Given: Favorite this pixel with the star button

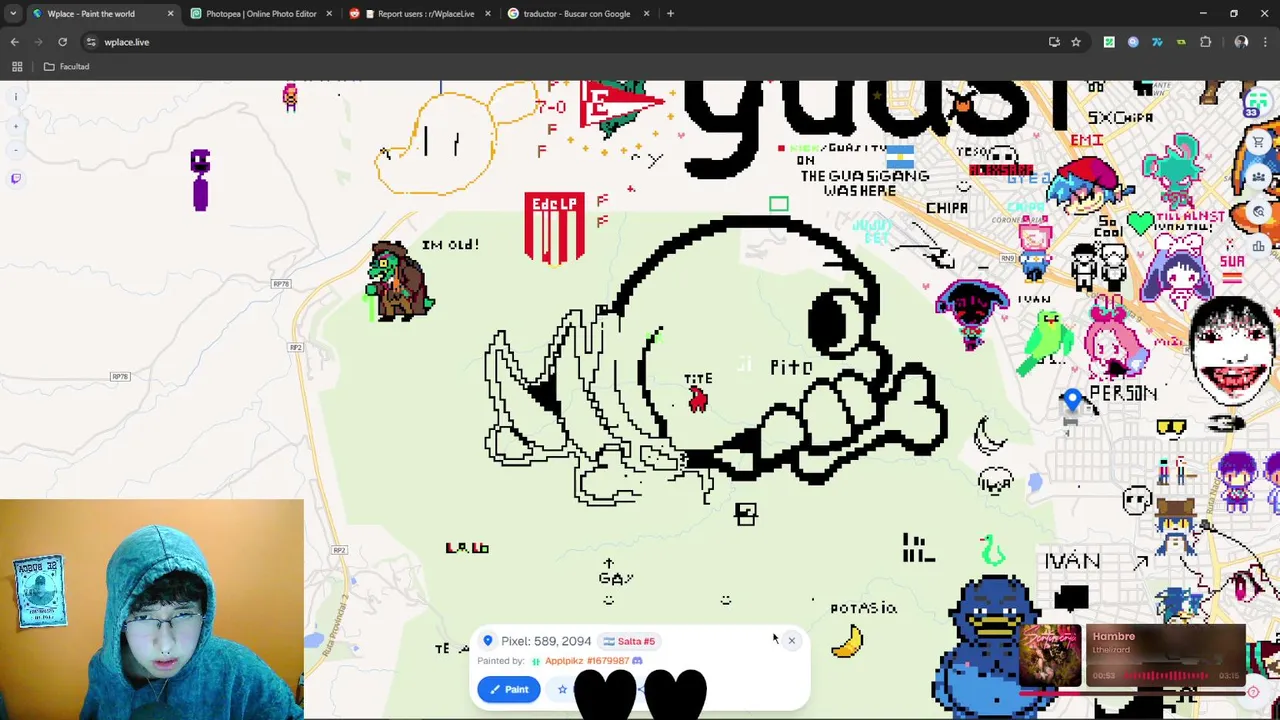Looking at the screenshot, I should [x=562, y=689].
